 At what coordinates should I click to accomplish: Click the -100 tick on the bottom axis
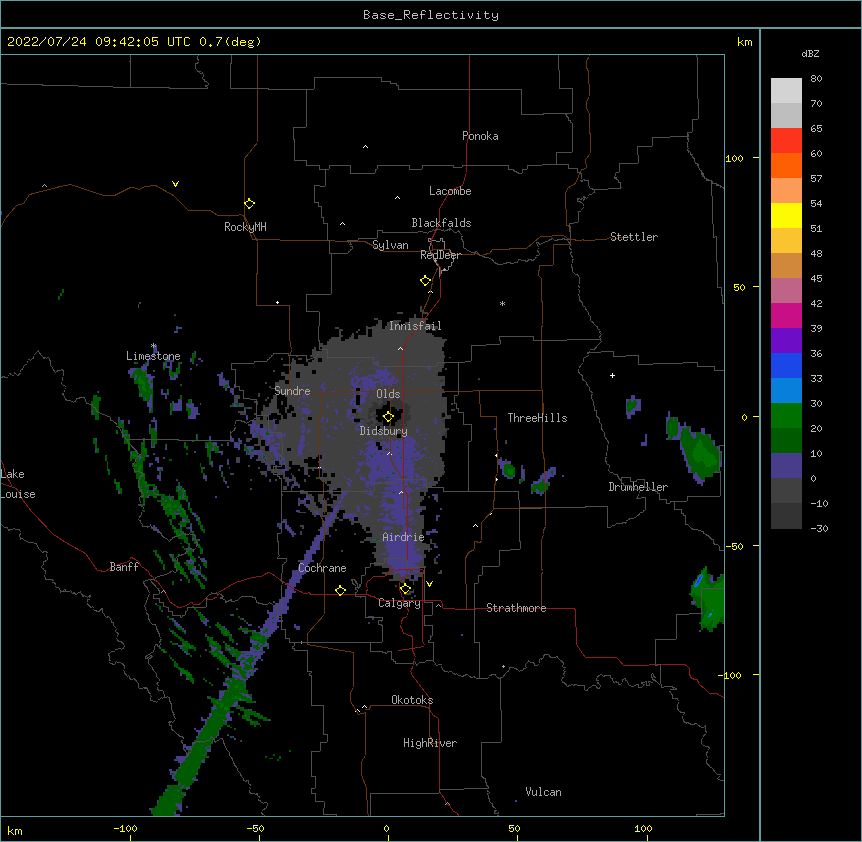tap(125, 828)
